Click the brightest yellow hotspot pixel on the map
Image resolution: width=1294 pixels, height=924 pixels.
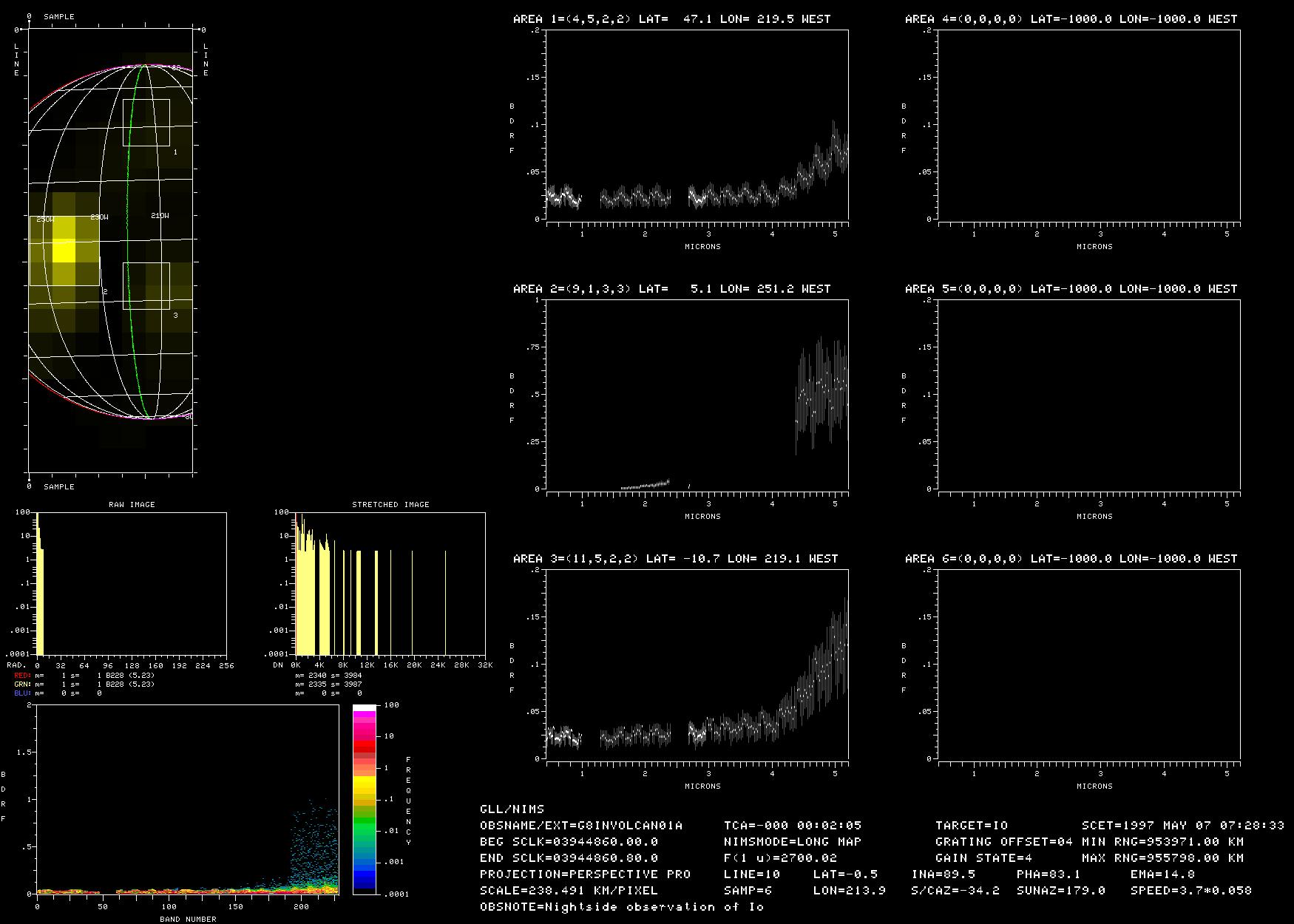pos(64,250)
